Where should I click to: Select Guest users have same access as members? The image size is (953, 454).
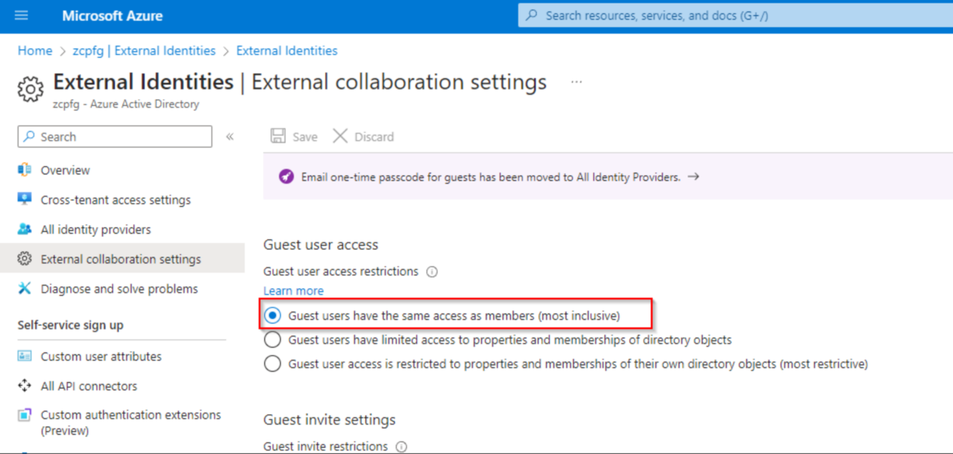coord(273,316)
